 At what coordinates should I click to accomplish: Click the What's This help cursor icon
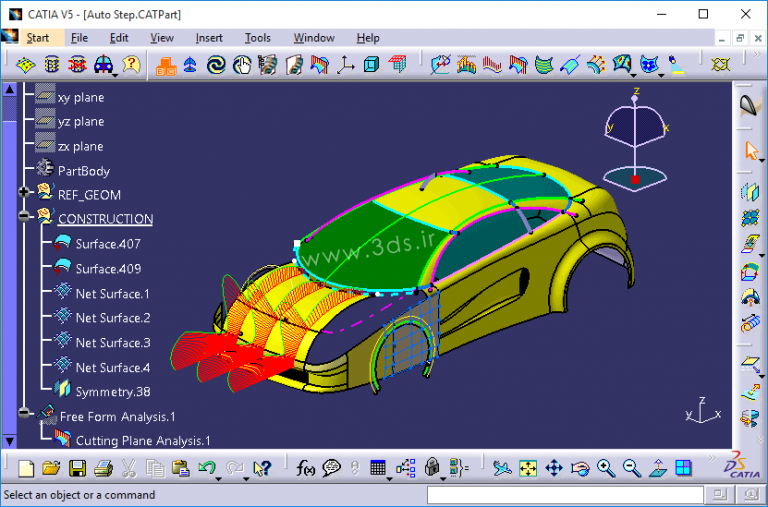click(262, 468)
